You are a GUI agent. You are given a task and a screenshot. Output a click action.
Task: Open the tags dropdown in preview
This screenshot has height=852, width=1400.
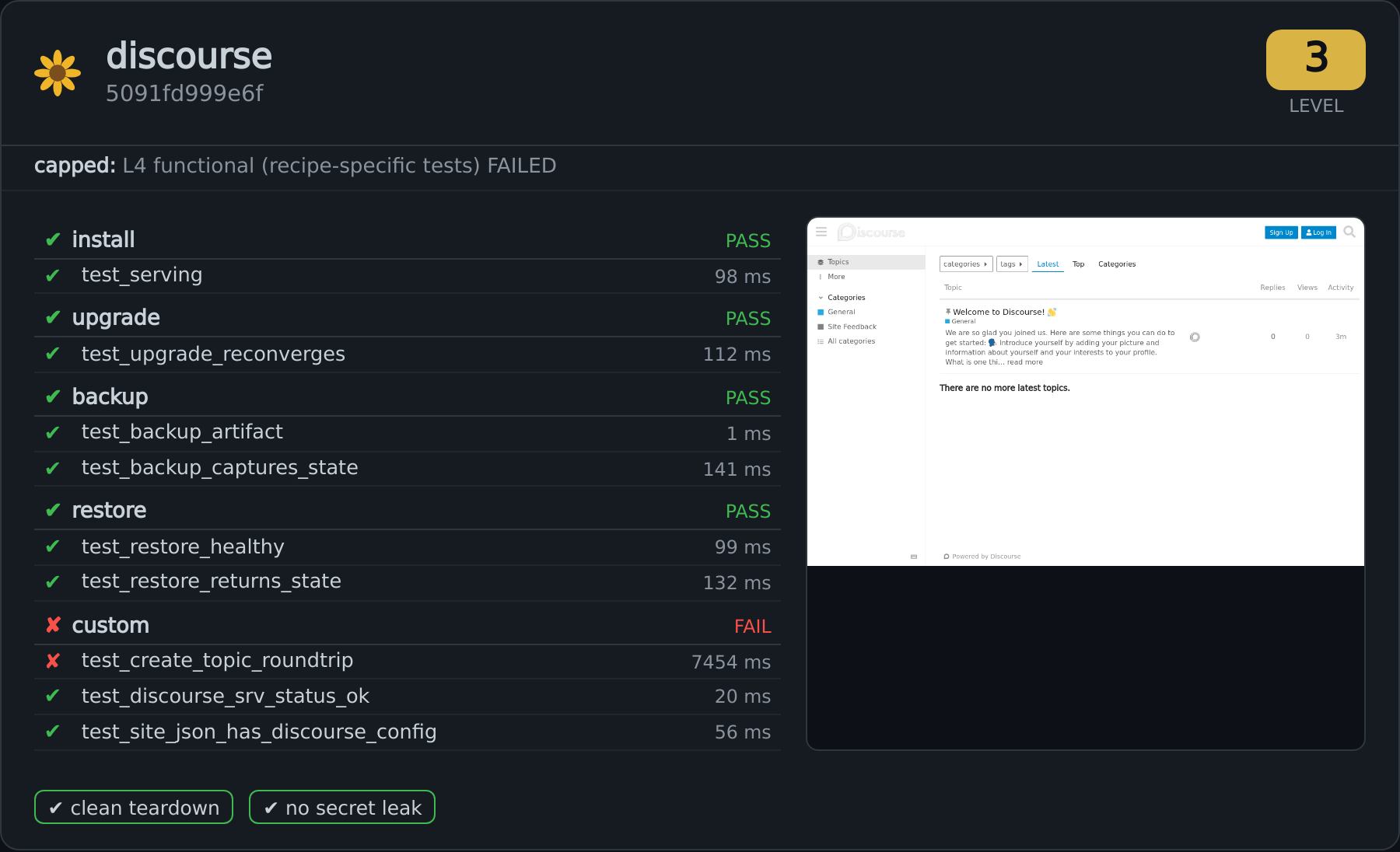click(1012, 264)
